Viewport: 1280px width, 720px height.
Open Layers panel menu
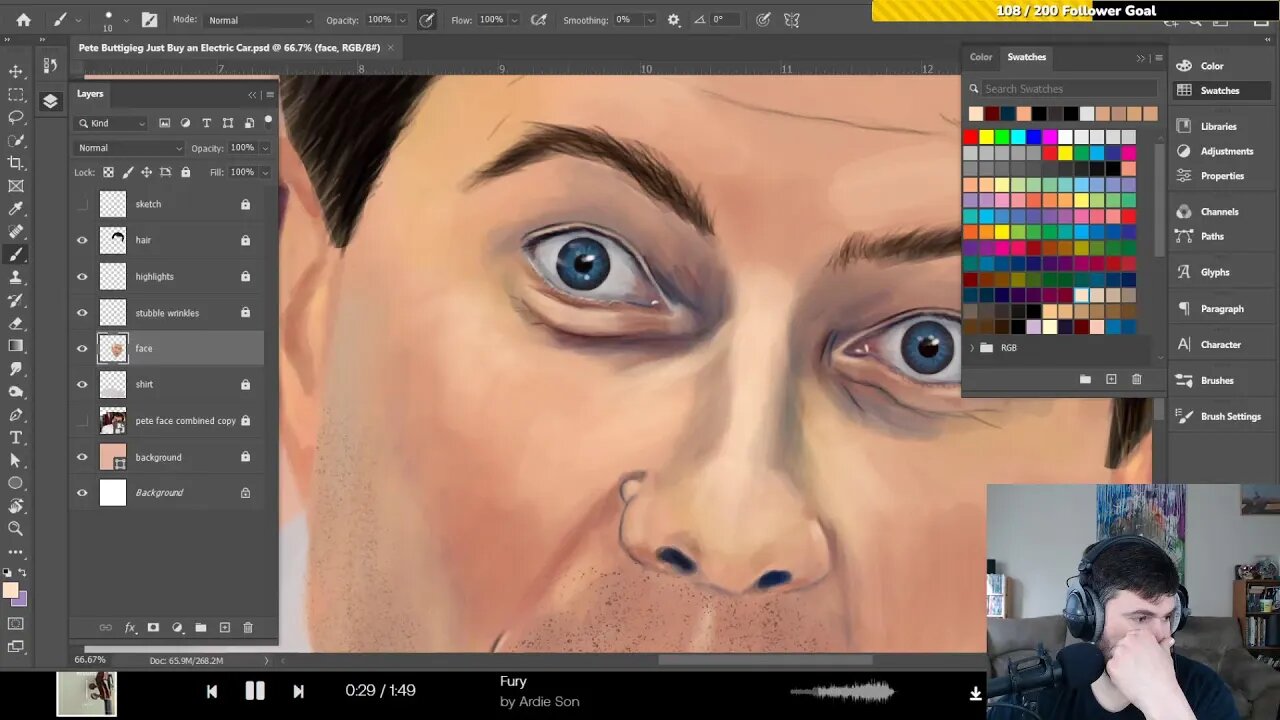click(270, 94)
